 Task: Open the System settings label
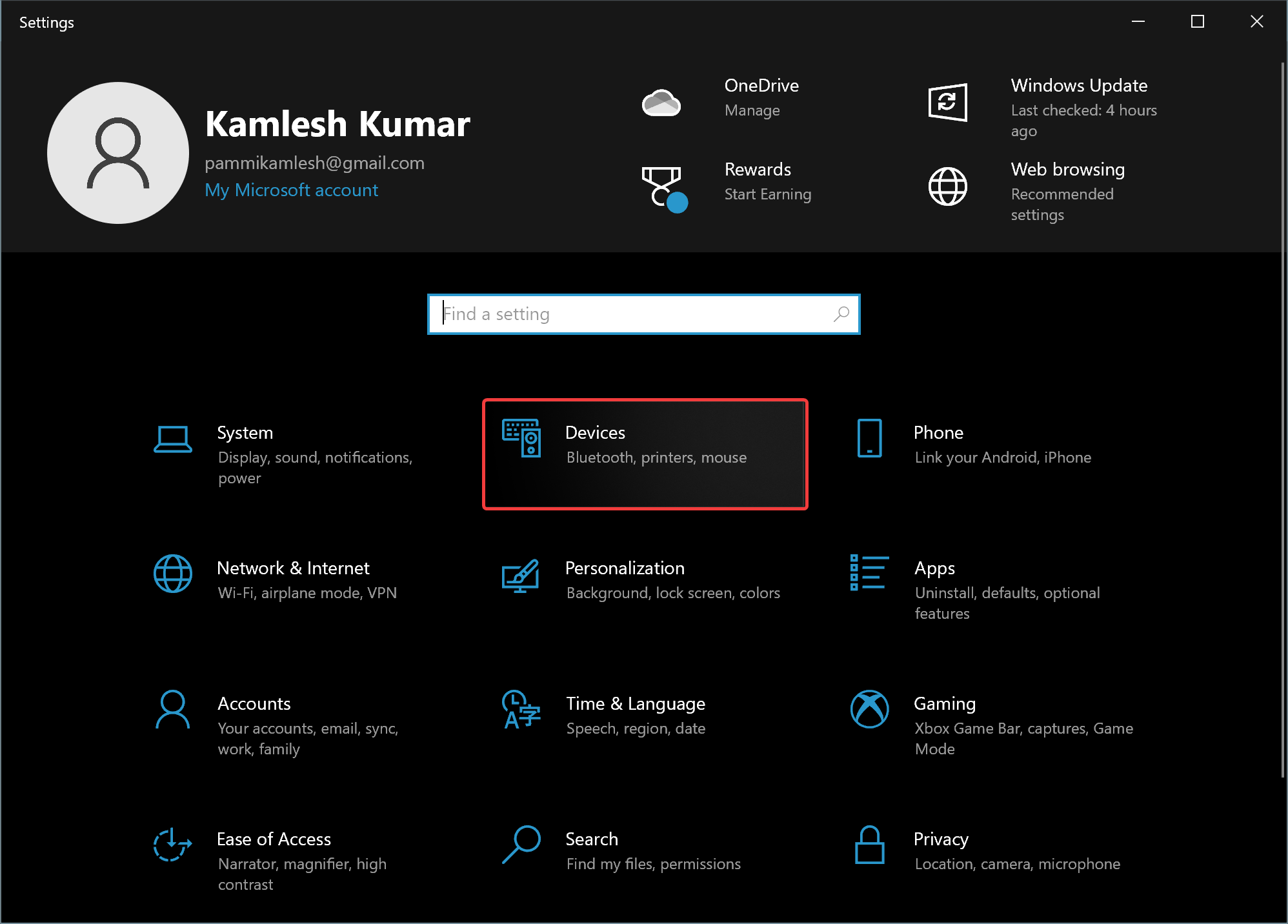point(245,432)
